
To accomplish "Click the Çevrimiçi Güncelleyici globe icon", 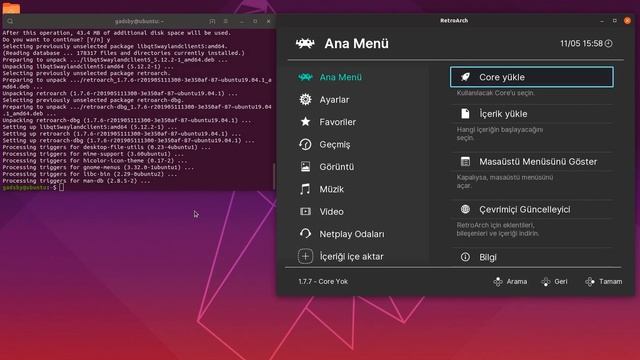I will (x=465, y=209).
